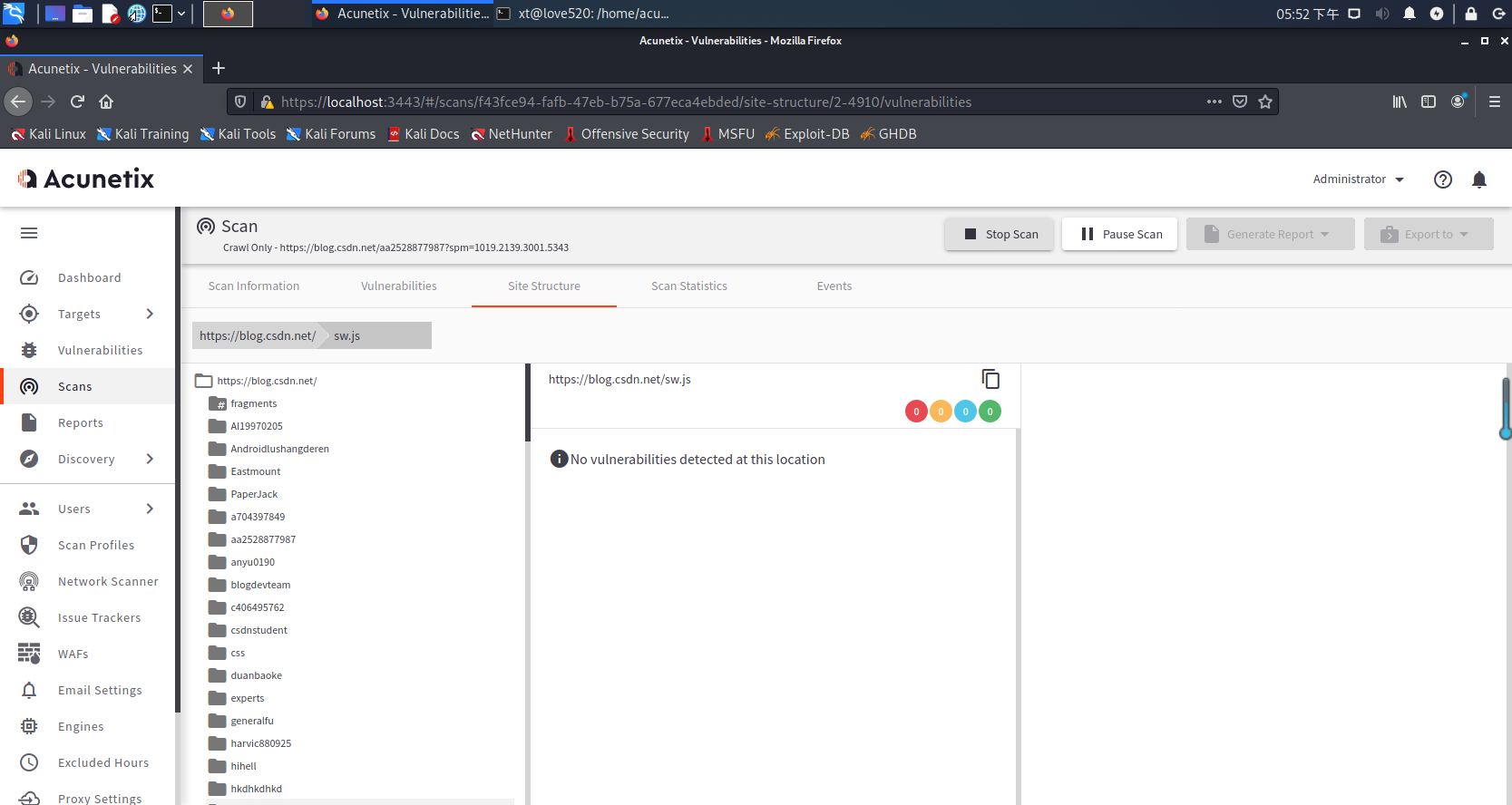
Task: Open Acunetix notifications bell
Action: pos(1479,179)
